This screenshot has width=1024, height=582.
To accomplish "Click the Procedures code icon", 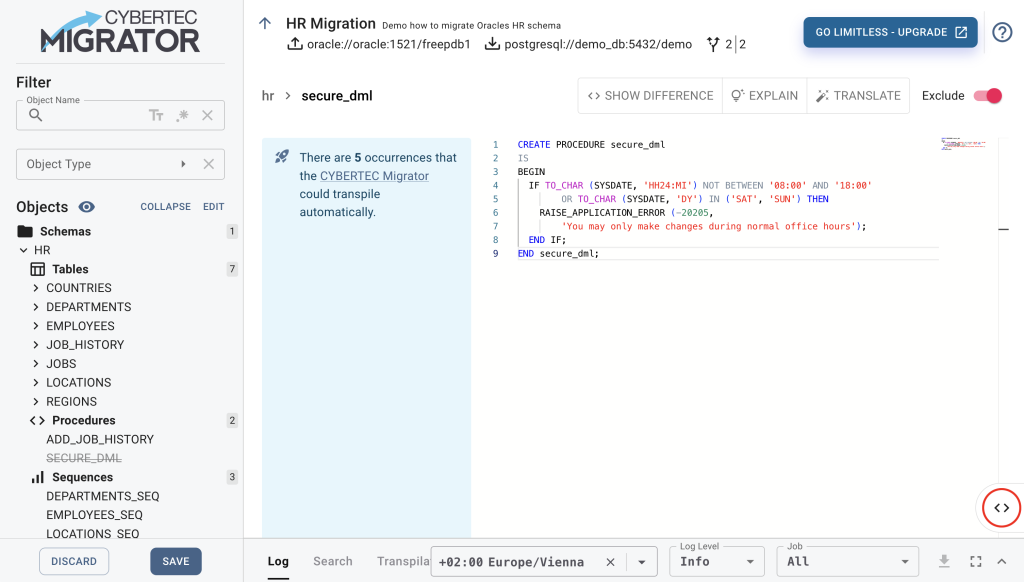I will [x=37, y=421].
